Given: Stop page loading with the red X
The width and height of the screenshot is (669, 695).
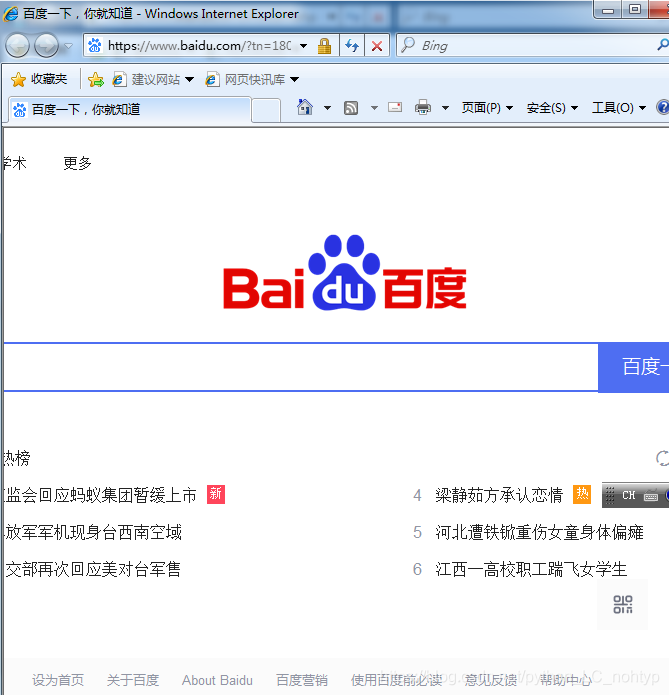Looking at the screenshot, I should point(377,46).
